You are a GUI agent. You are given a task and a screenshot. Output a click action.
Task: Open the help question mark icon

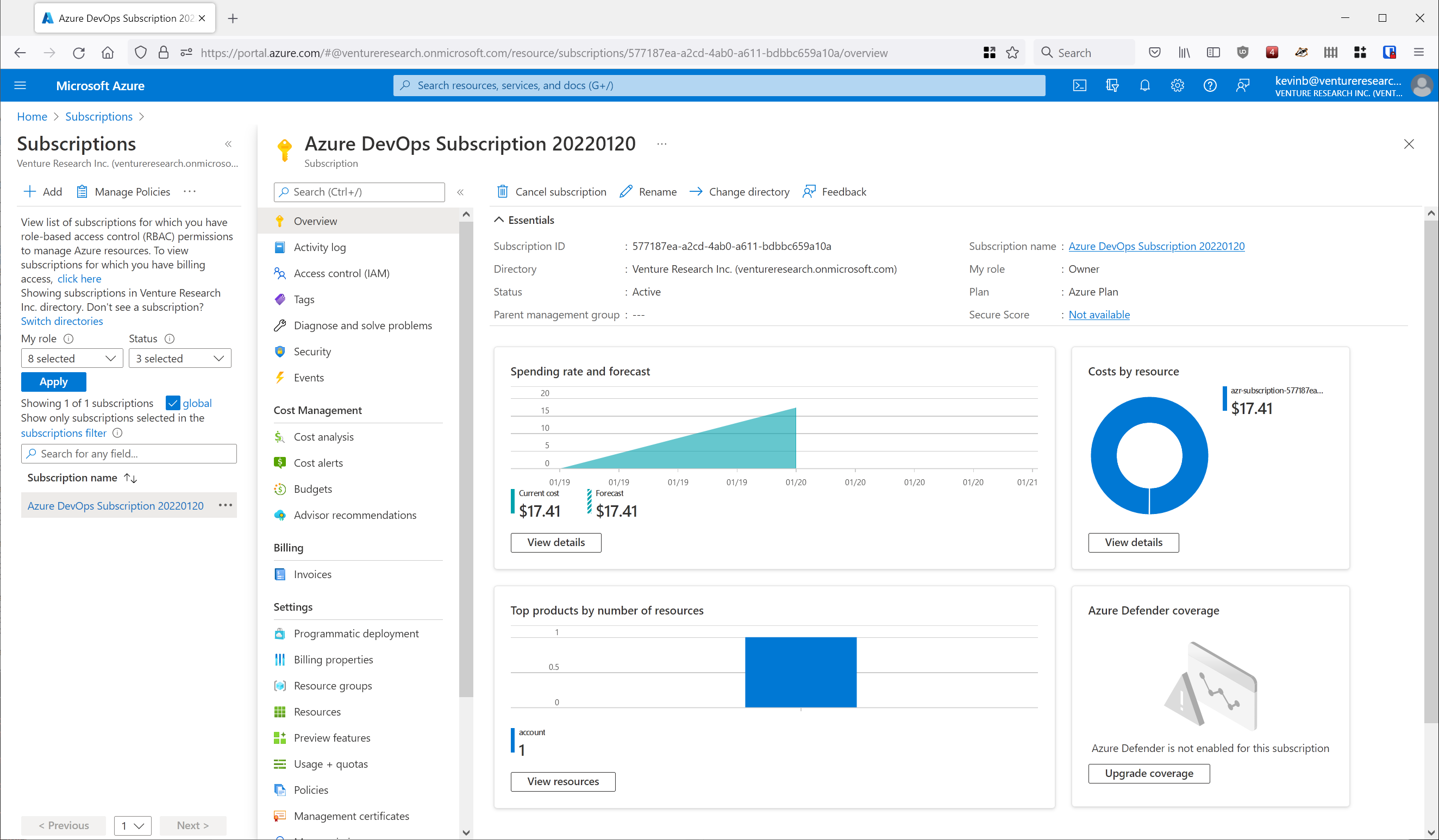click(x=1210, y=86)
